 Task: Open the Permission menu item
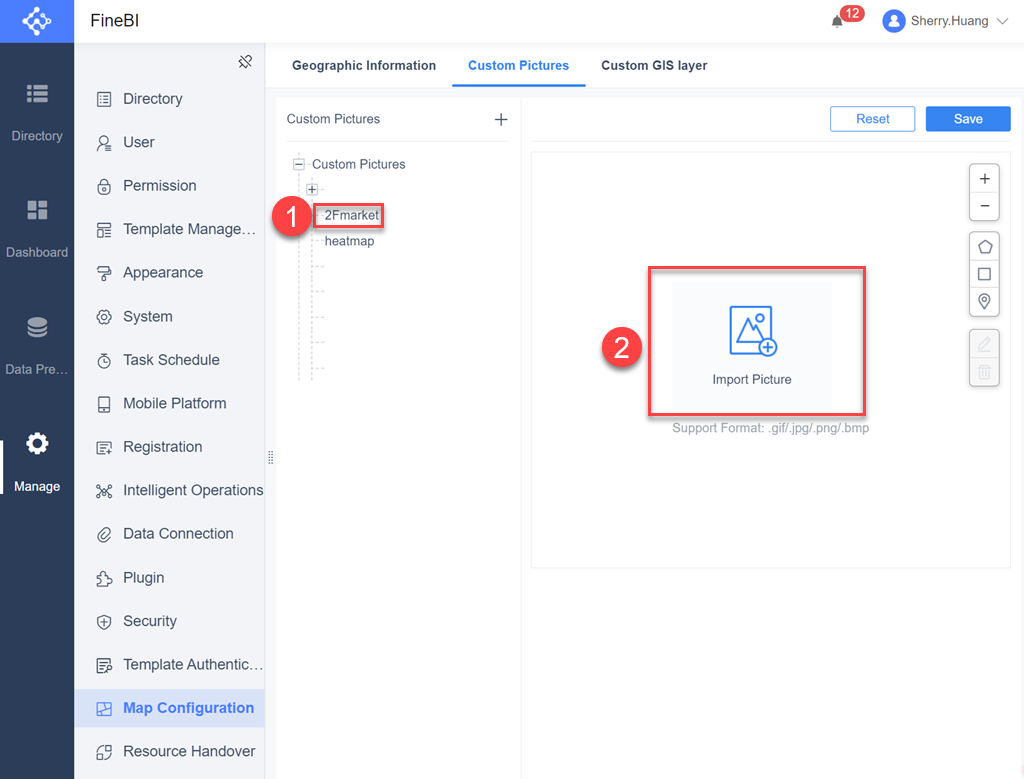coord(170,185)
